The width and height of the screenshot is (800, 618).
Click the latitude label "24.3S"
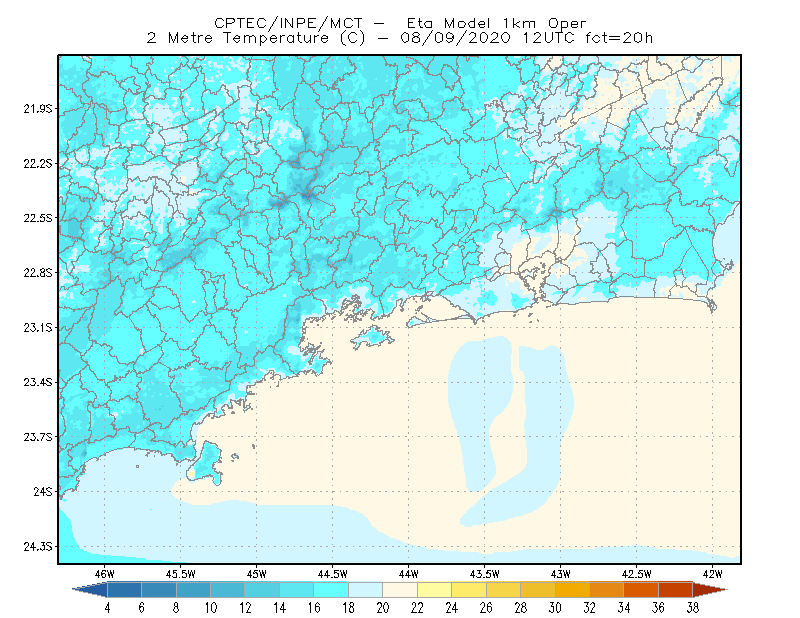coord(37,547)
